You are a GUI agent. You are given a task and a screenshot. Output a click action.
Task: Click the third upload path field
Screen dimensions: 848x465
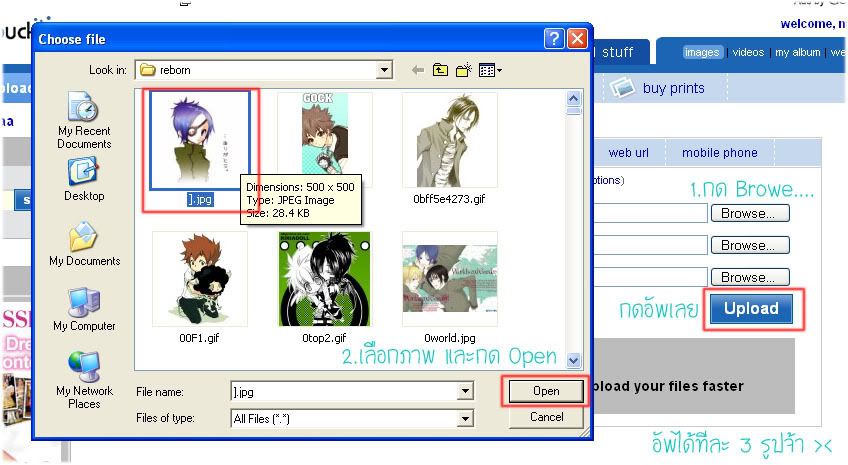click(x=651, y=277)
